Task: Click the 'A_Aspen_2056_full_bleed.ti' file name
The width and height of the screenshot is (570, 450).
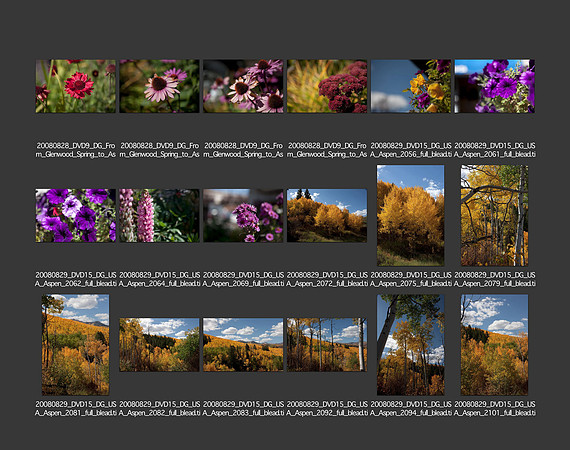Action: (x=411, y=154)
